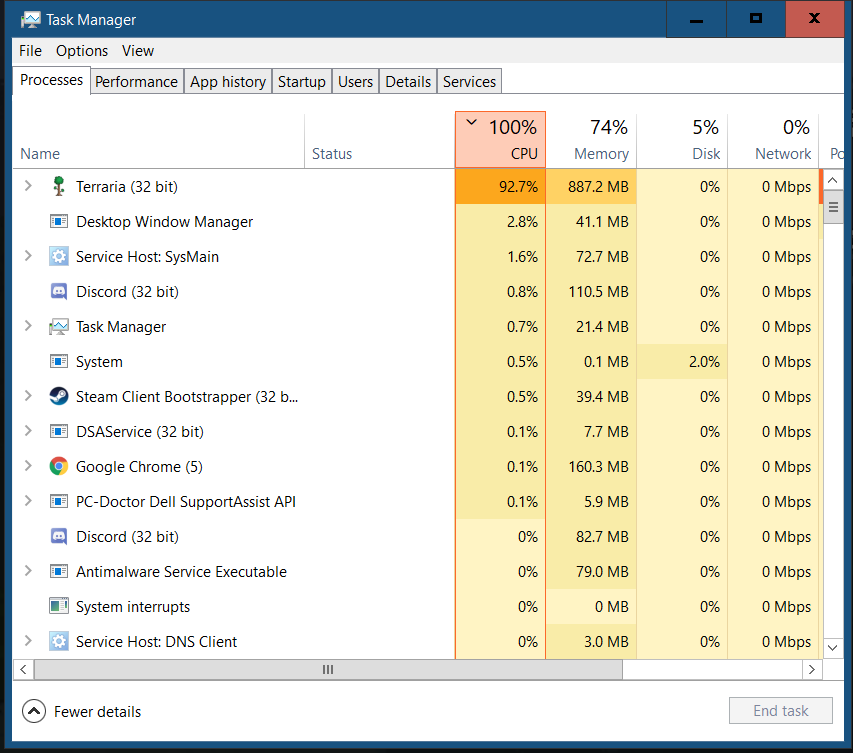
Task: Click the Steam Client Bootstrapper icon
Action: tap(59, 396)
